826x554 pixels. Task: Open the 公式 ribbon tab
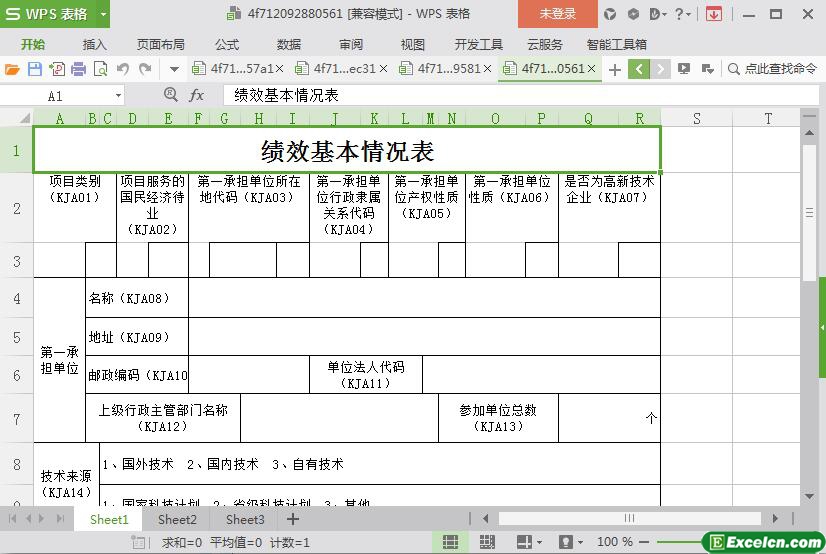[227, 44]
